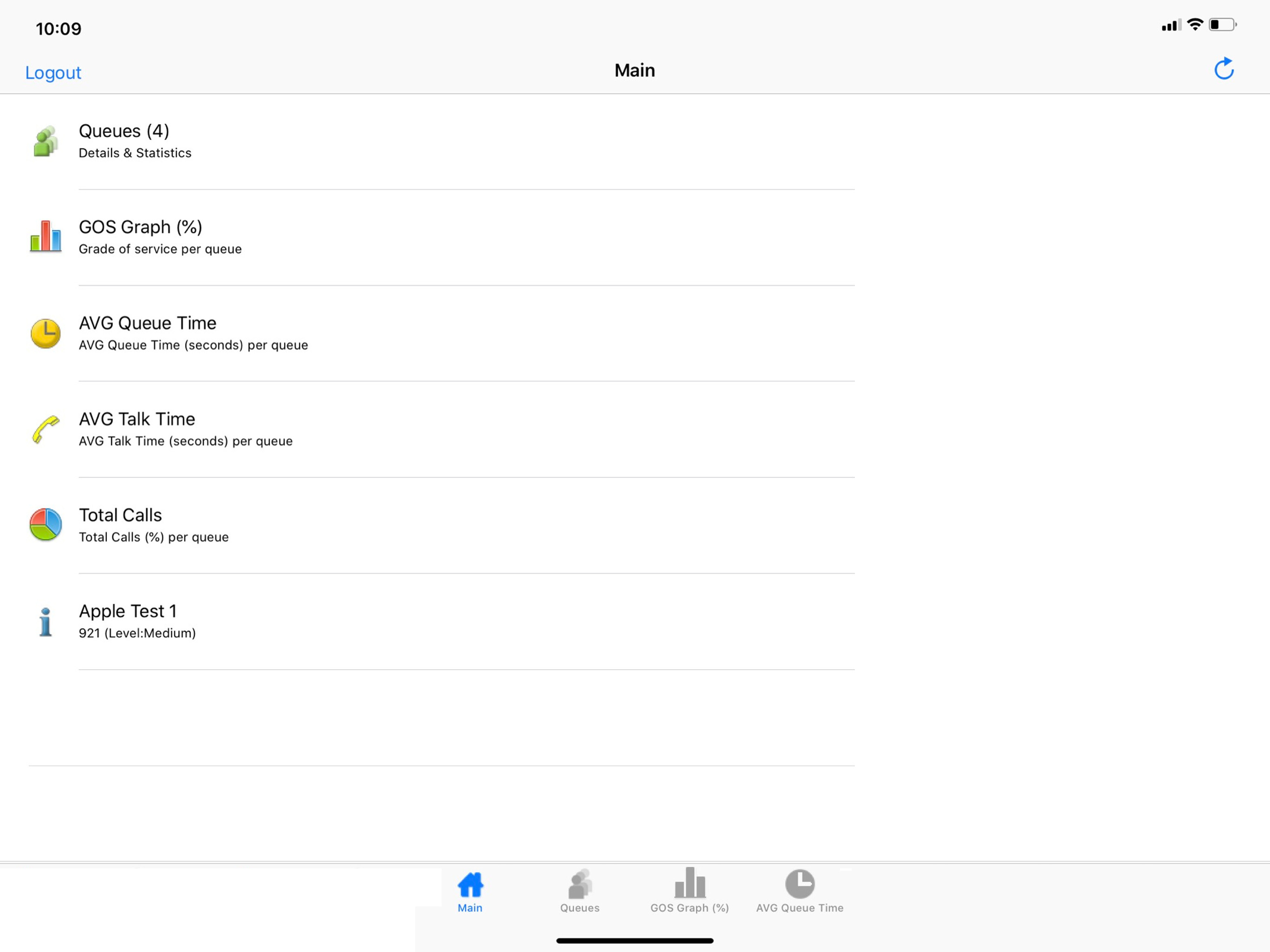Viewport: 1270px width, 952px height.
Task: Click the battery status icon
Action: click(x=1223, y=25)
